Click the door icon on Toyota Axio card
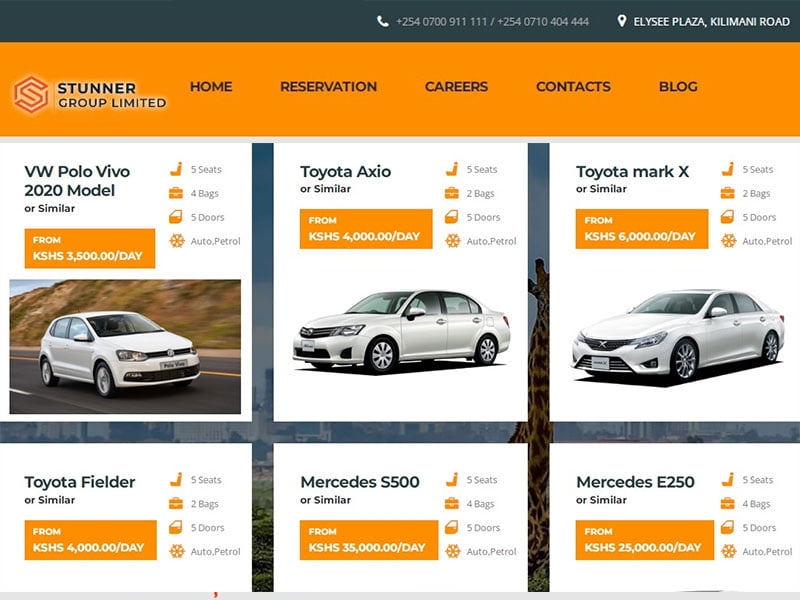800x600 pixels. (452, 217)
